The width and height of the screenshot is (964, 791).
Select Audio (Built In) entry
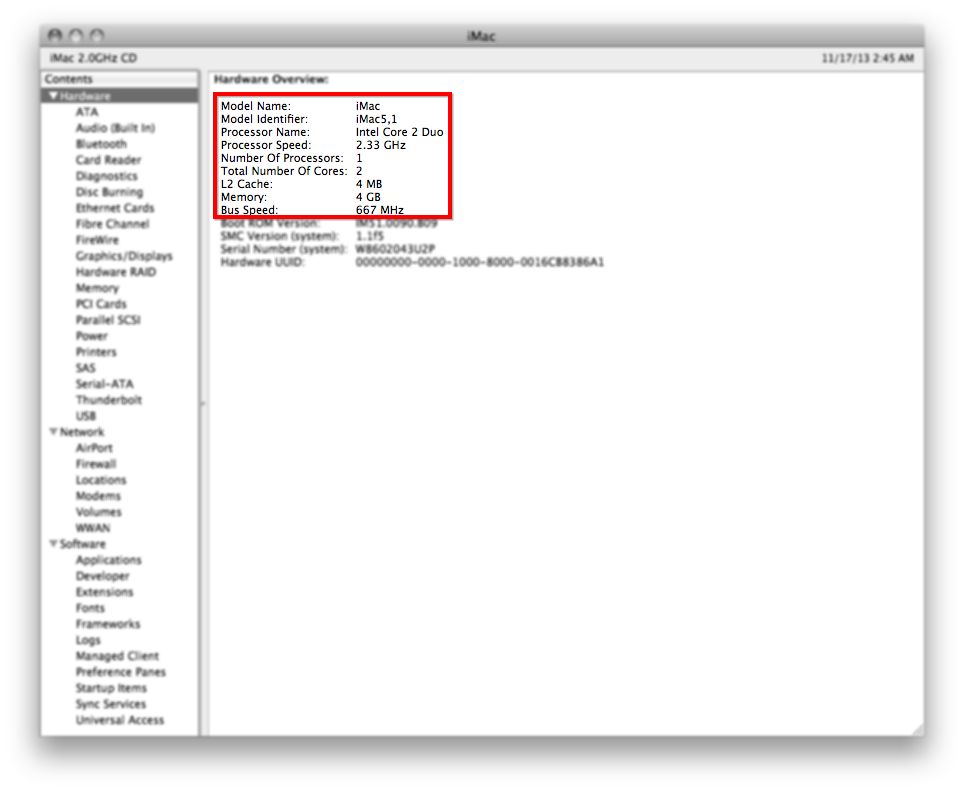pos(115,128)
